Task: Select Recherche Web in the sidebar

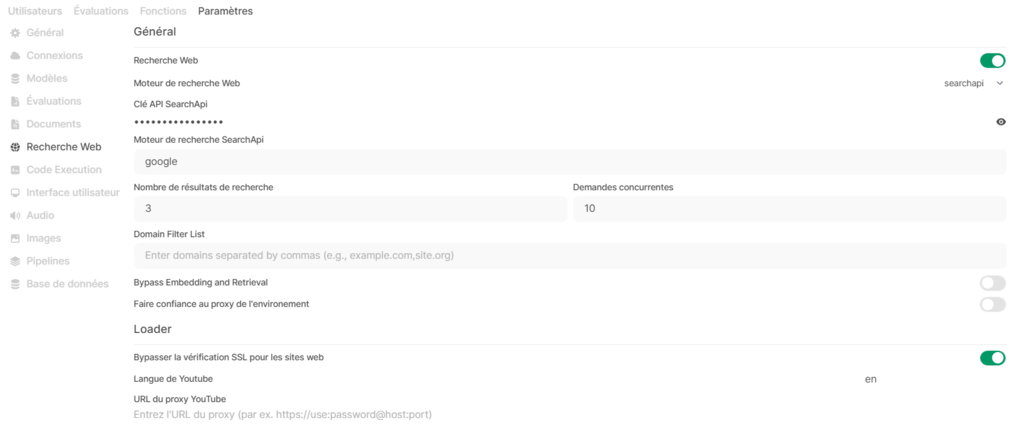Action: pos(64,147)
